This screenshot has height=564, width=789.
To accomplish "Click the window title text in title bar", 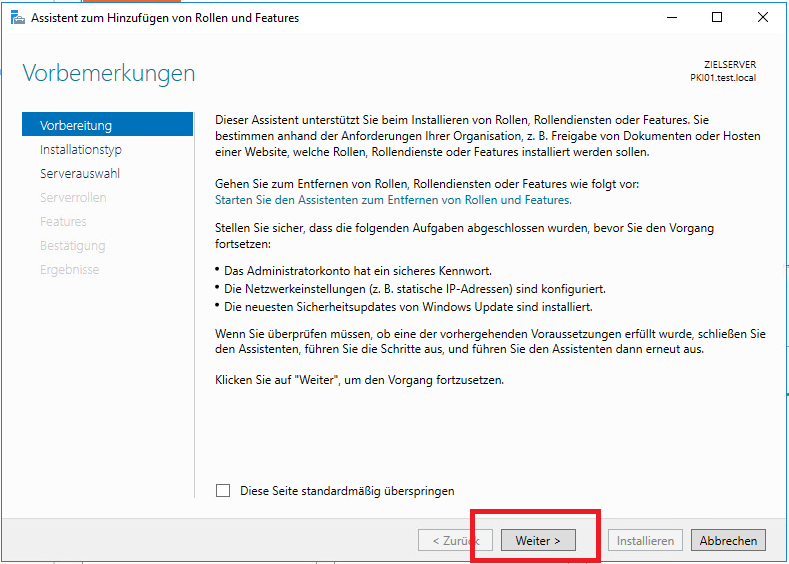I will [165, 18].
